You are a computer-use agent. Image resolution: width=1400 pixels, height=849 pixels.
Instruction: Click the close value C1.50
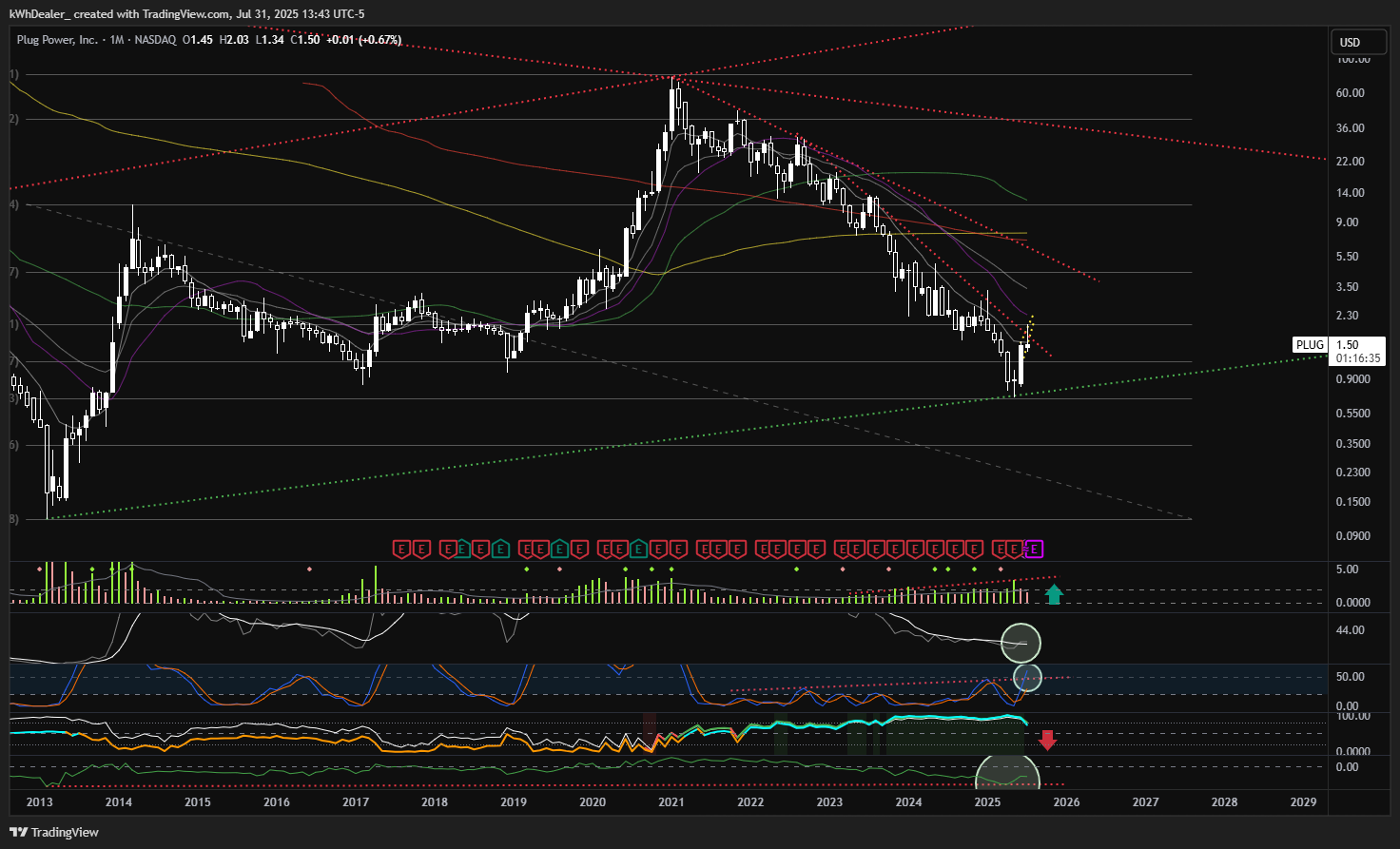305,40
